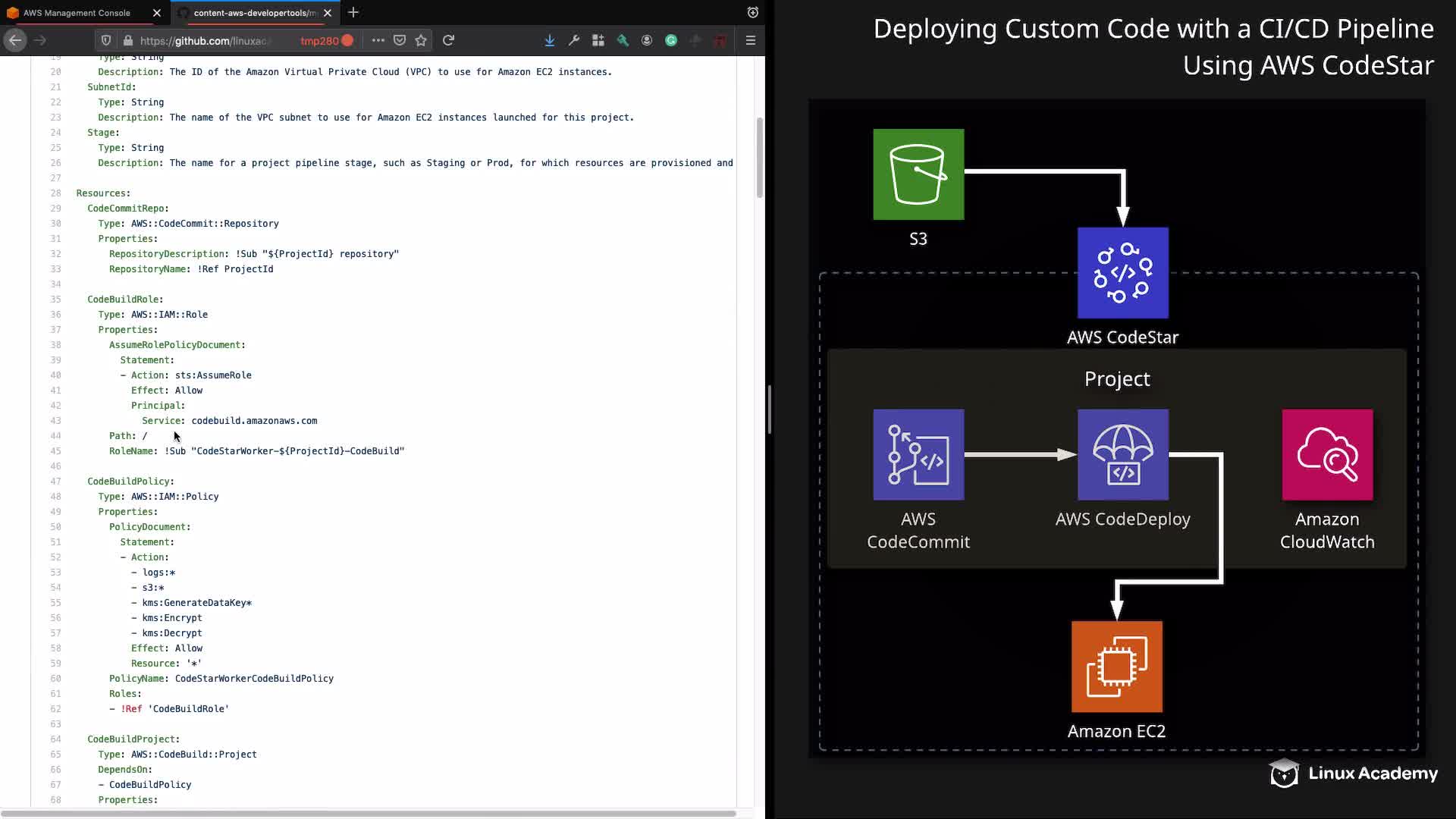Bookmark this page with the star icon
This screenshot has width=1456, height=819.
pyautogui.click(x=421, y=40)
